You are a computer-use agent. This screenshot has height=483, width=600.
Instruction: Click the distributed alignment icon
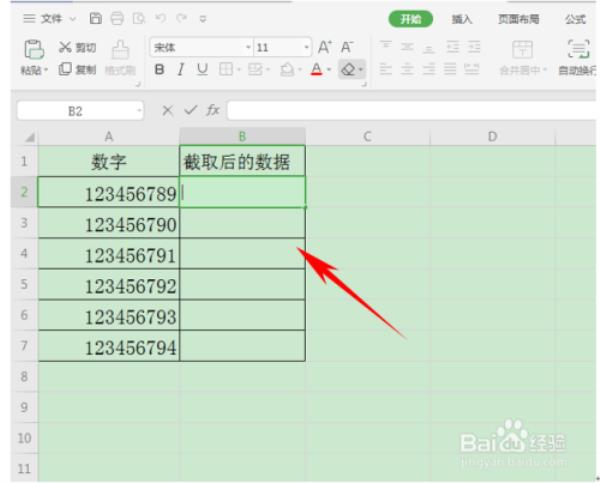471,69
